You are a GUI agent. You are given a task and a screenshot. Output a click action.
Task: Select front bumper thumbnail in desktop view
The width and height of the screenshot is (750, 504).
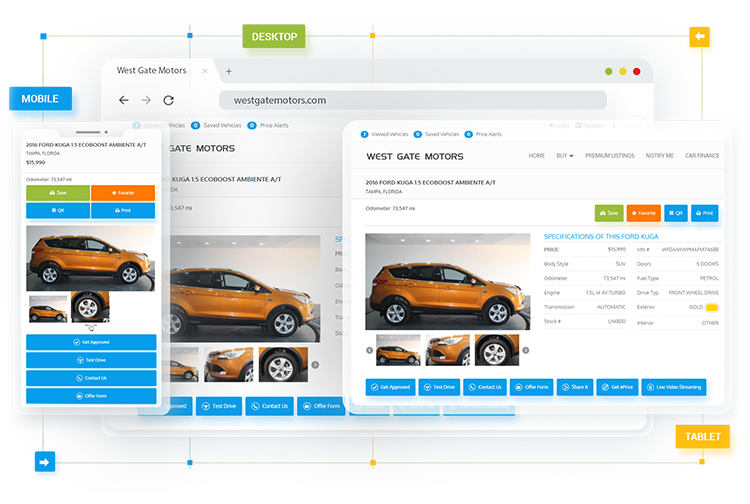[229, 364]
